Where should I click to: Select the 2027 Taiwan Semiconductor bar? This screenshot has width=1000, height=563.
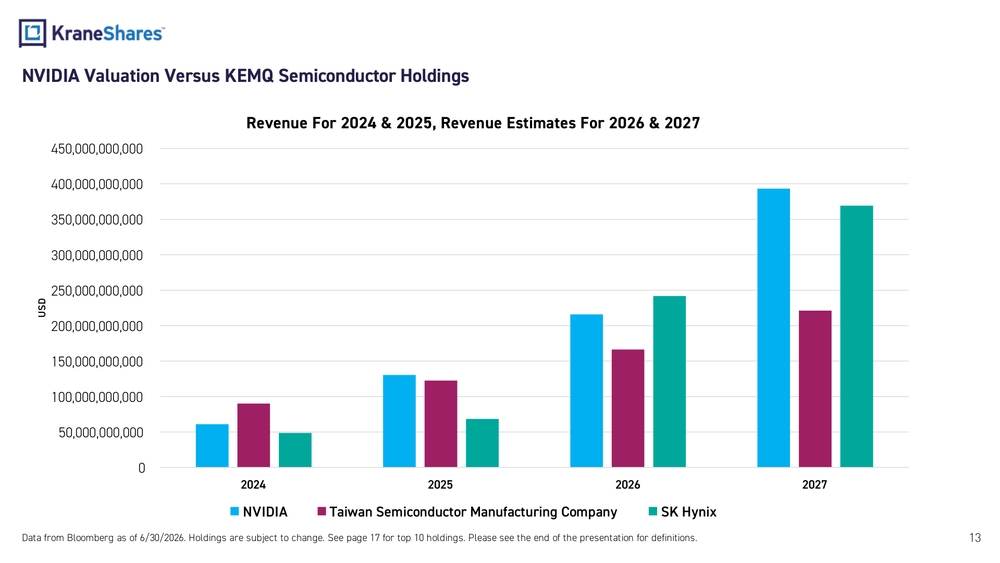point(815,389)
